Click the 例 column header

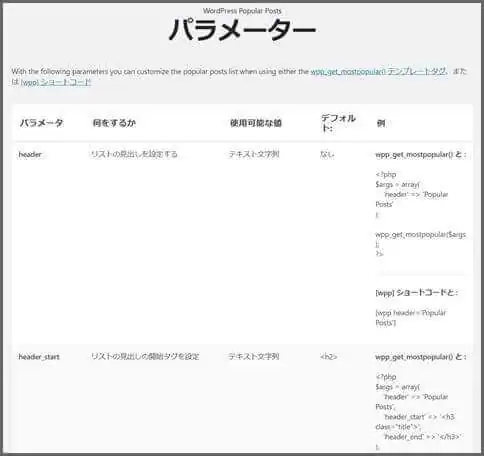[381, 123]
